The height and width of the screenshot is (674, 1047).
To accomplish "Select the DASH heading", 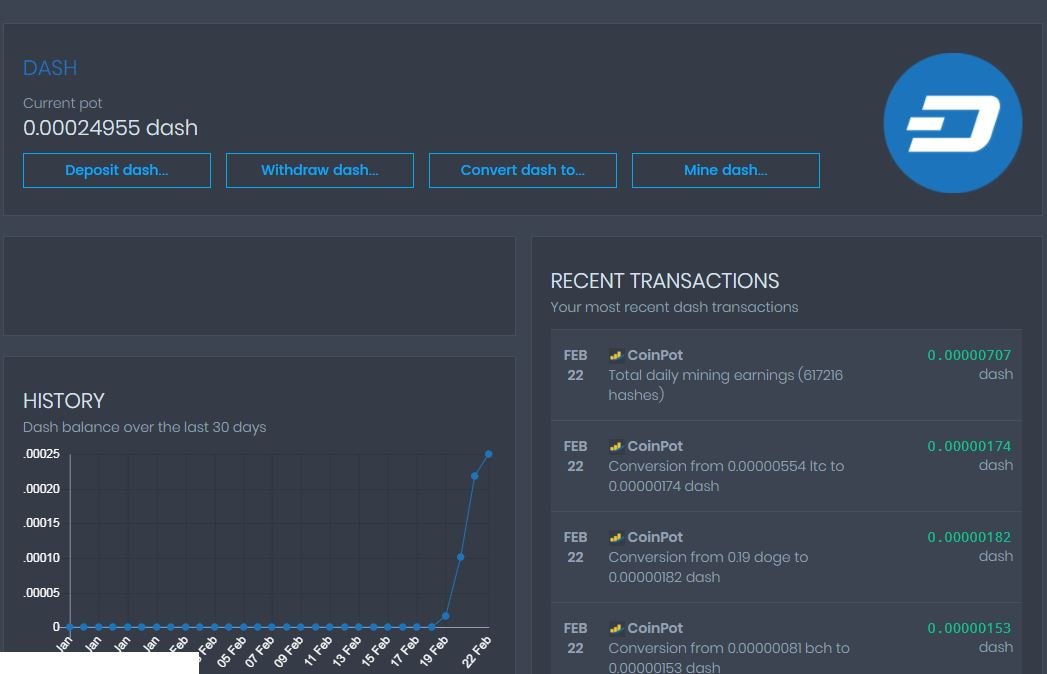I will [x=50, y=68].
